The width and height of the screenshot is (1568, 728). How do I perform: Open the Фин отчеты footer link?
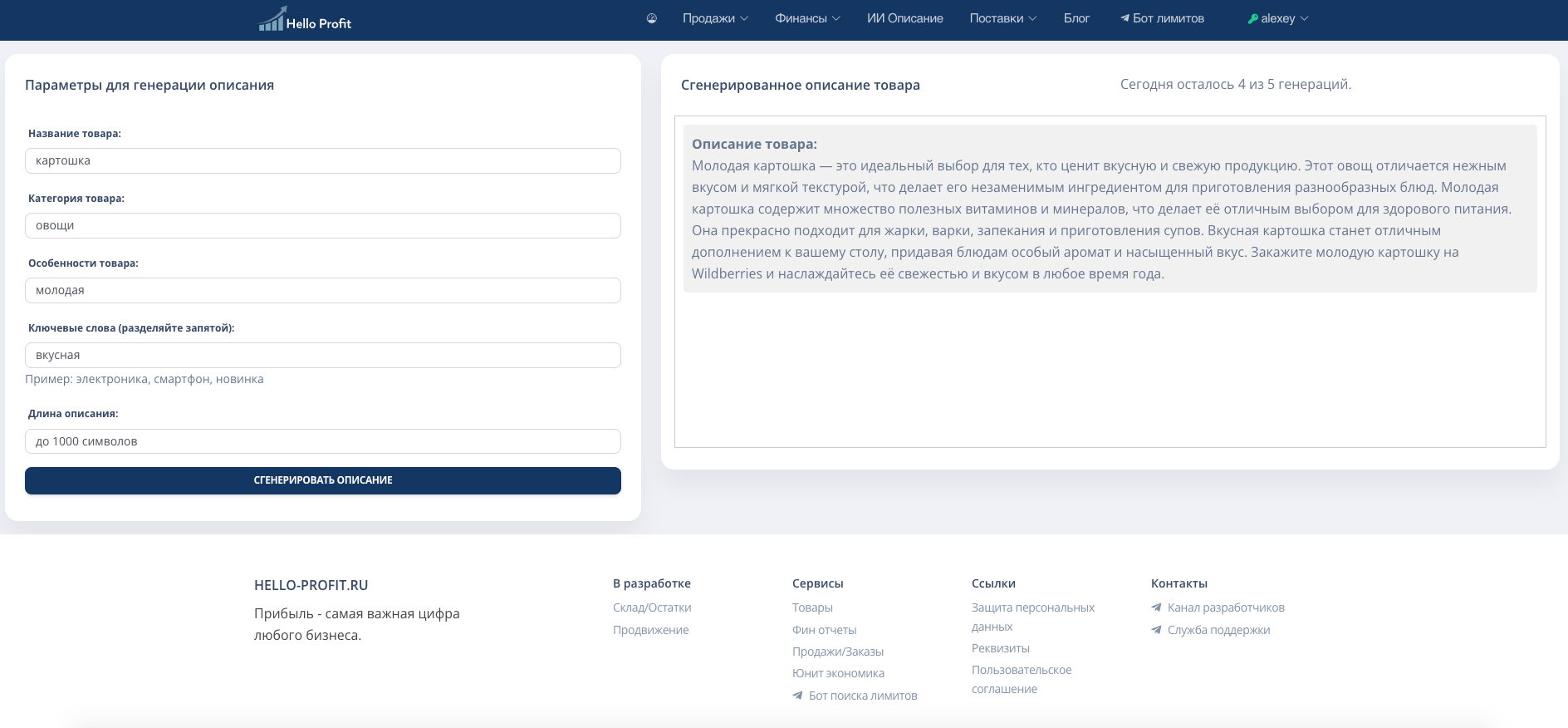point(824,630)
